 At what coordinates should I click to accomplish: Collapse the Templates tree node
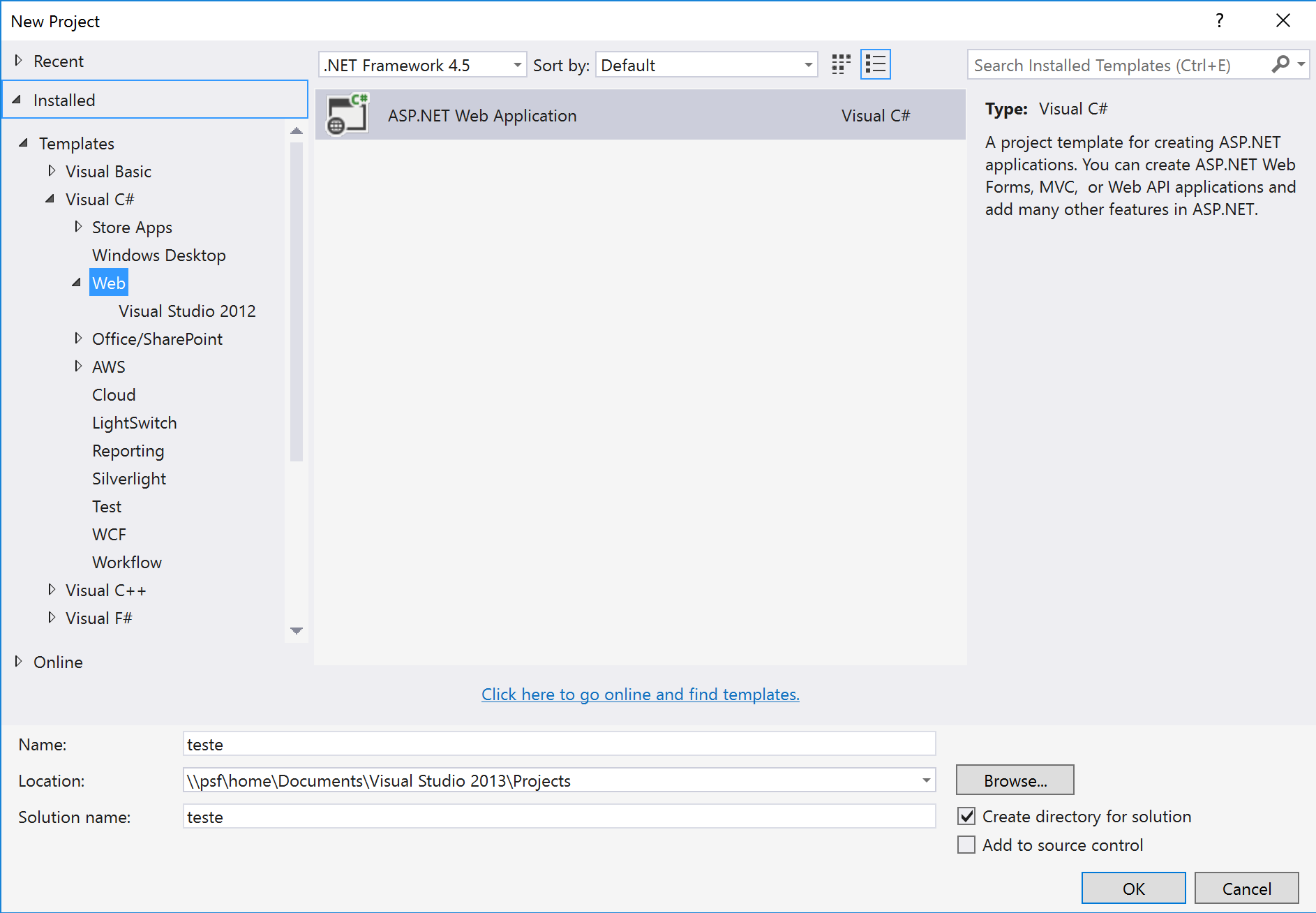tap(24, 143)
